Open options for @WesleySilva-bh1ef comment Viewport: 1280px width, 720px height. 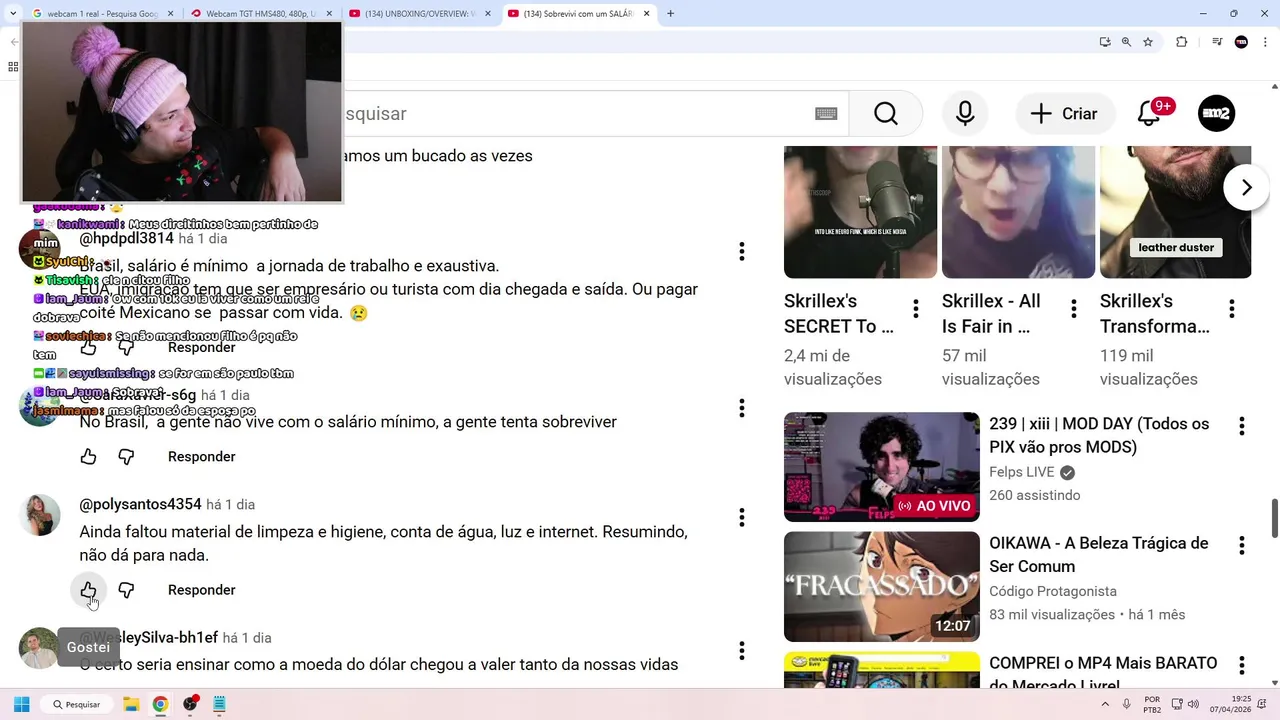click(x=741, y=650)
